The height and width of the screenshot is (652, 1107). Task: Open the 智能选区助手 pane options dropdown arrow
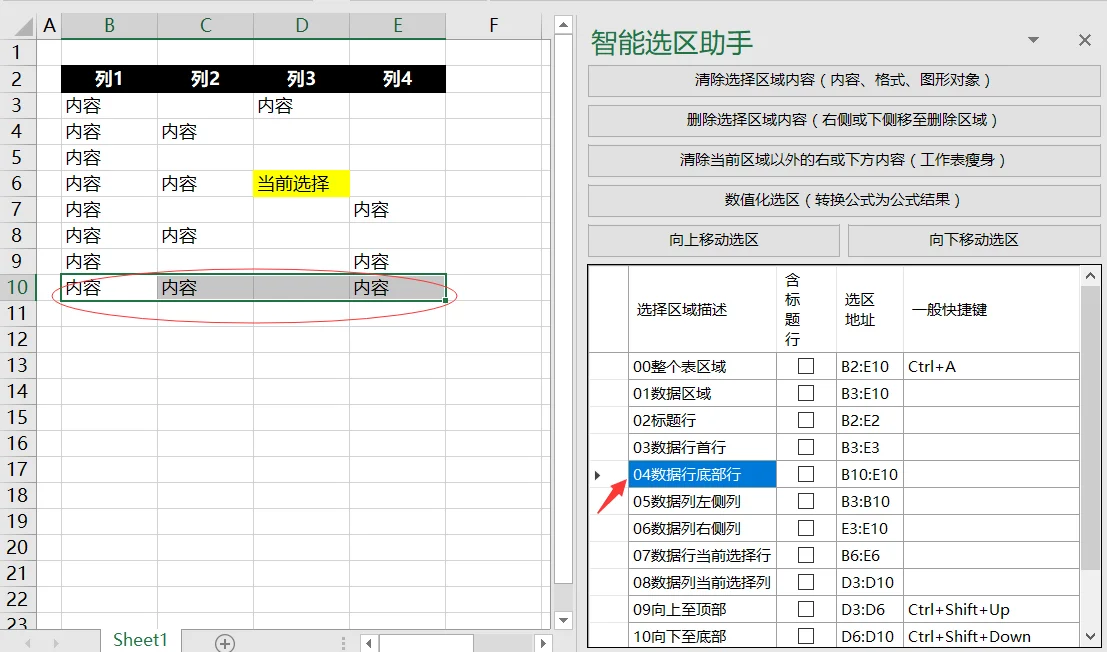[1034, 40]
